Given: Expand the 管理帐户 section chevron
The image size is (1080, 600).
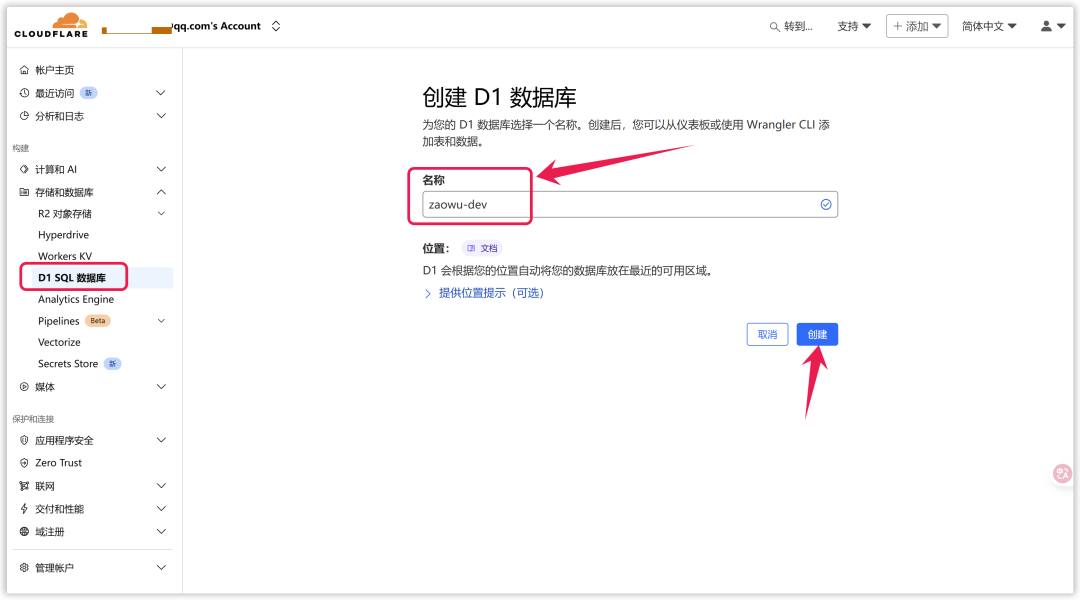Looking at the screenshot, I should tap(160, 568).
